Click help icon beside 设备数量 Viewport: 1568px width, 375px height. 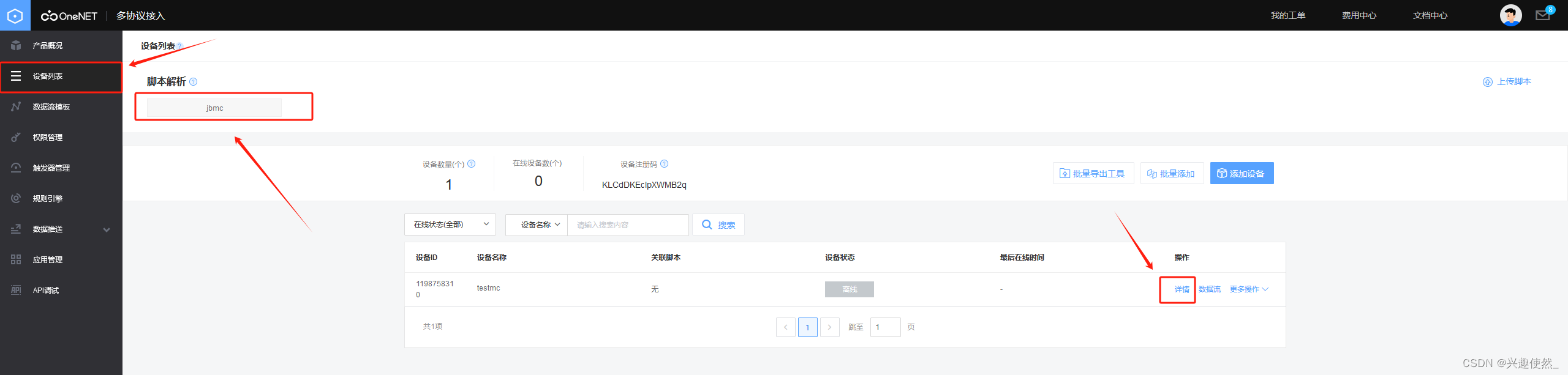pyautogui.click(x=472, y=164)
